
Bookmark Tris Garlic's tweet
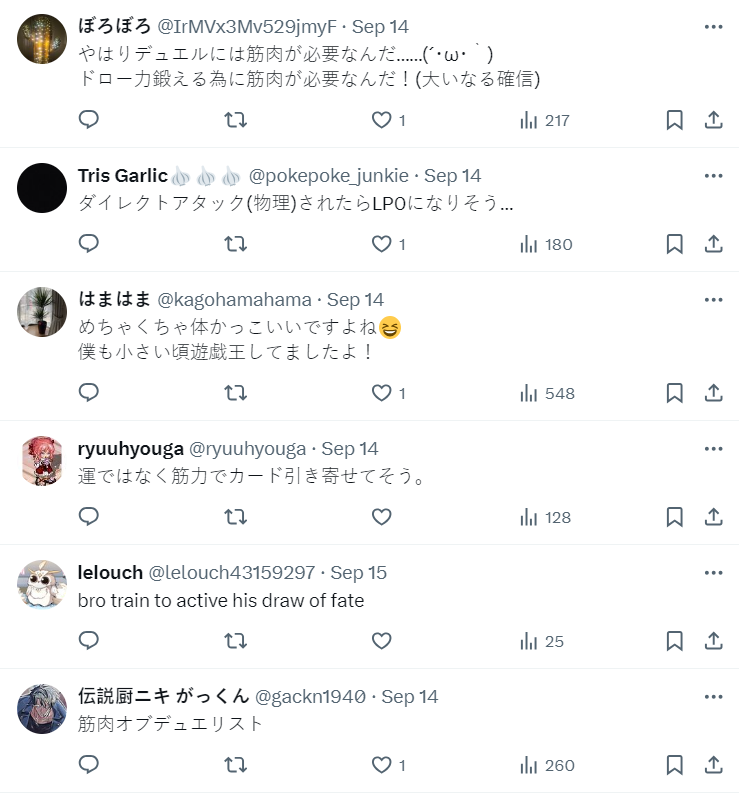[x=675, y=244]
